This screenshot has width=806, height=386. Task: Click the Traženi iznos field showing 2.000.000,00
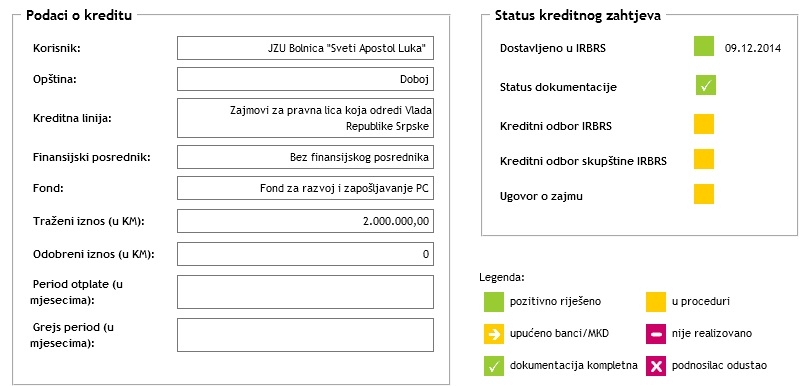305,221
